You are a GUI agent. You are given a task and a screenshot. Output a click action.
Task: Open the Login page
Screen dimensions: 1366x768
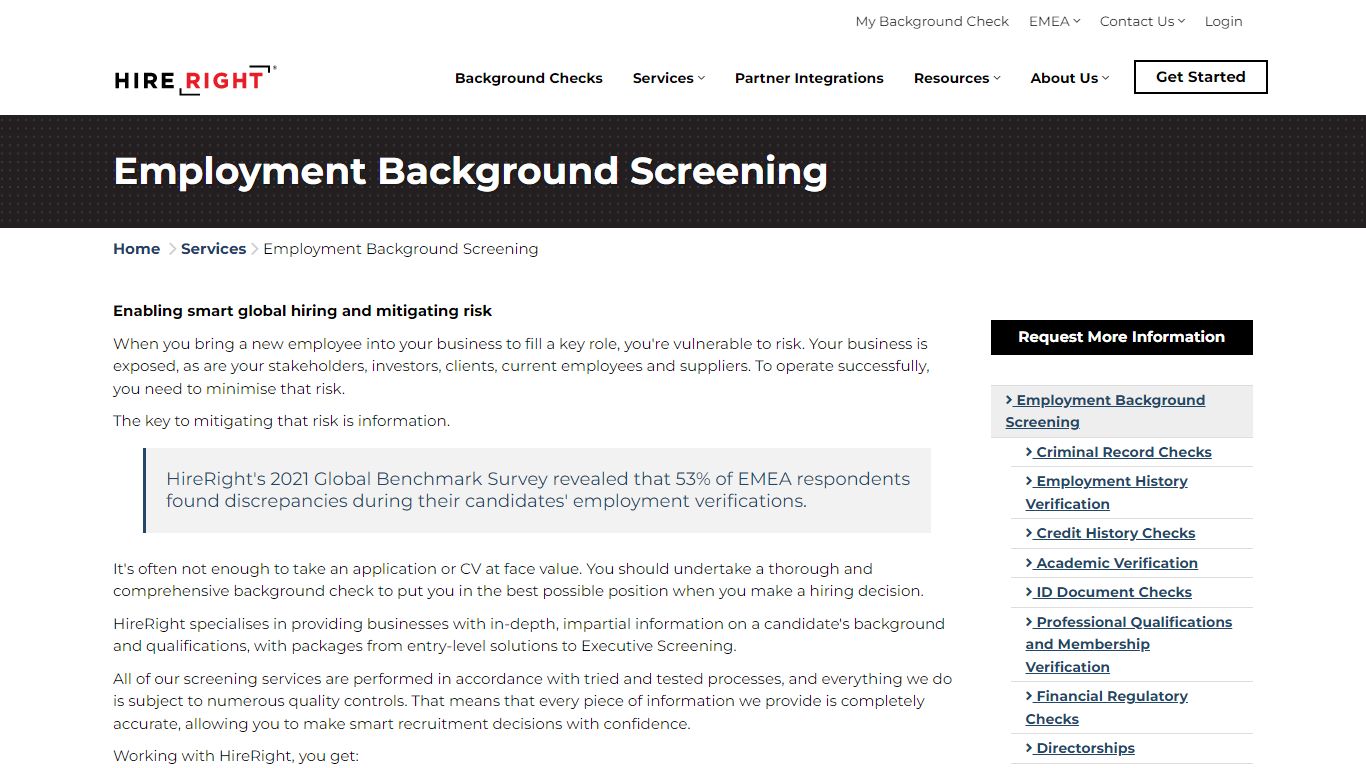(x=1223, y=21)
